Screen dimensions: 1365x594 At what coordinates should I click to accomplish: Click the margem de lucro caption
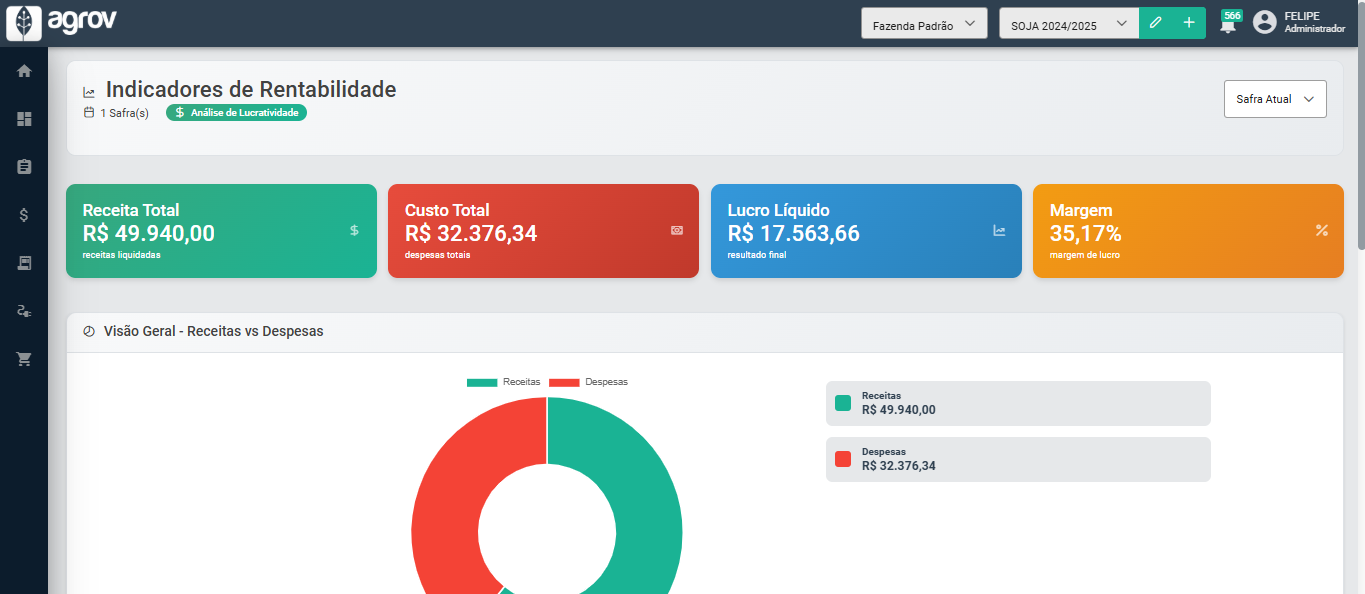1085,255
